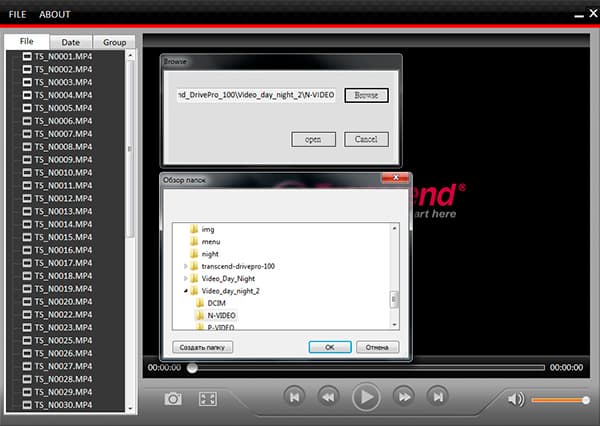This screenshot has height=426, width=600.
Task: Rewind the video playback
Action: (x=328, y=397)
